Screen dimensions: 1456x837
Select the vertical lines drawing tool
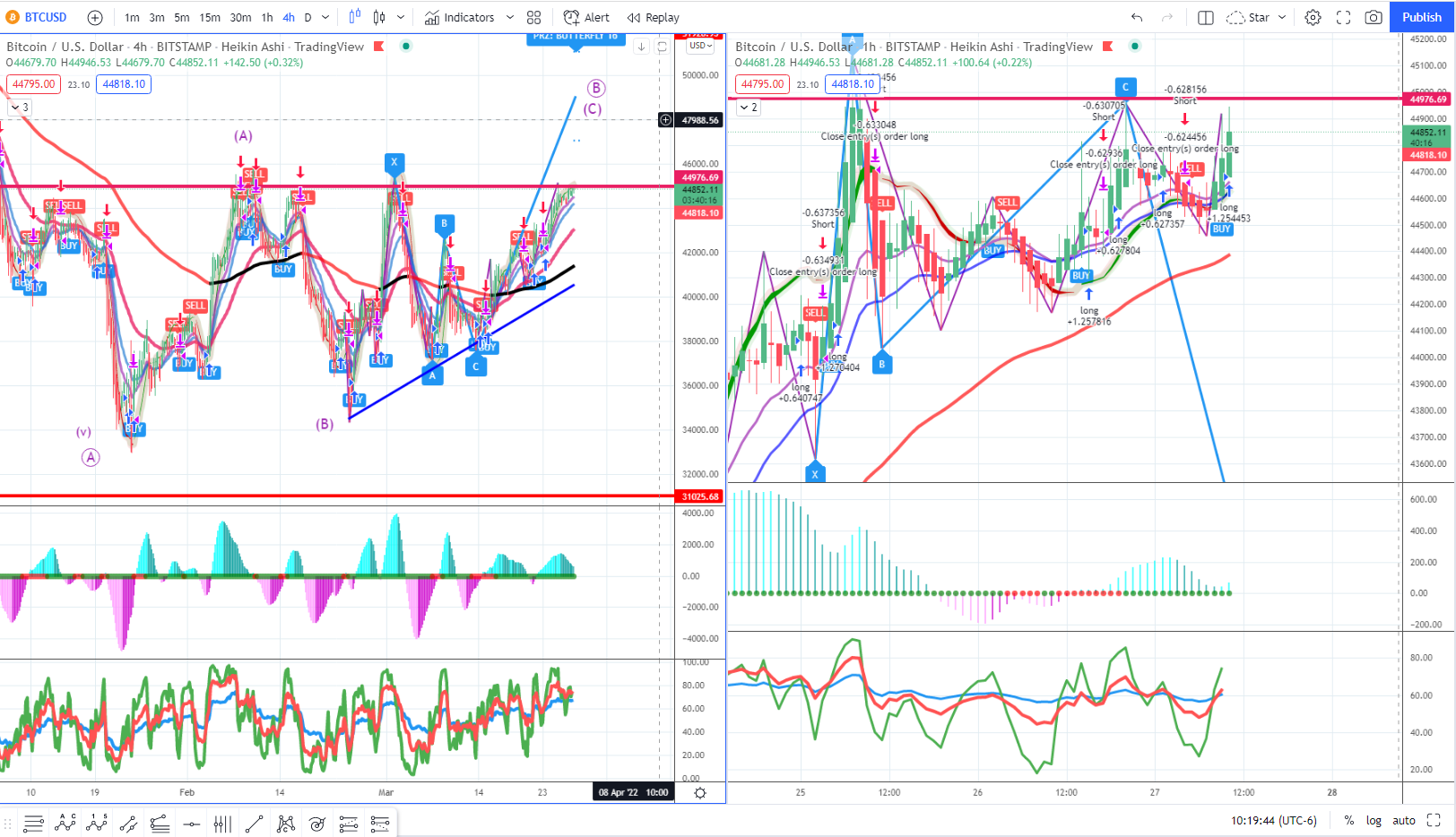[222, 823]
